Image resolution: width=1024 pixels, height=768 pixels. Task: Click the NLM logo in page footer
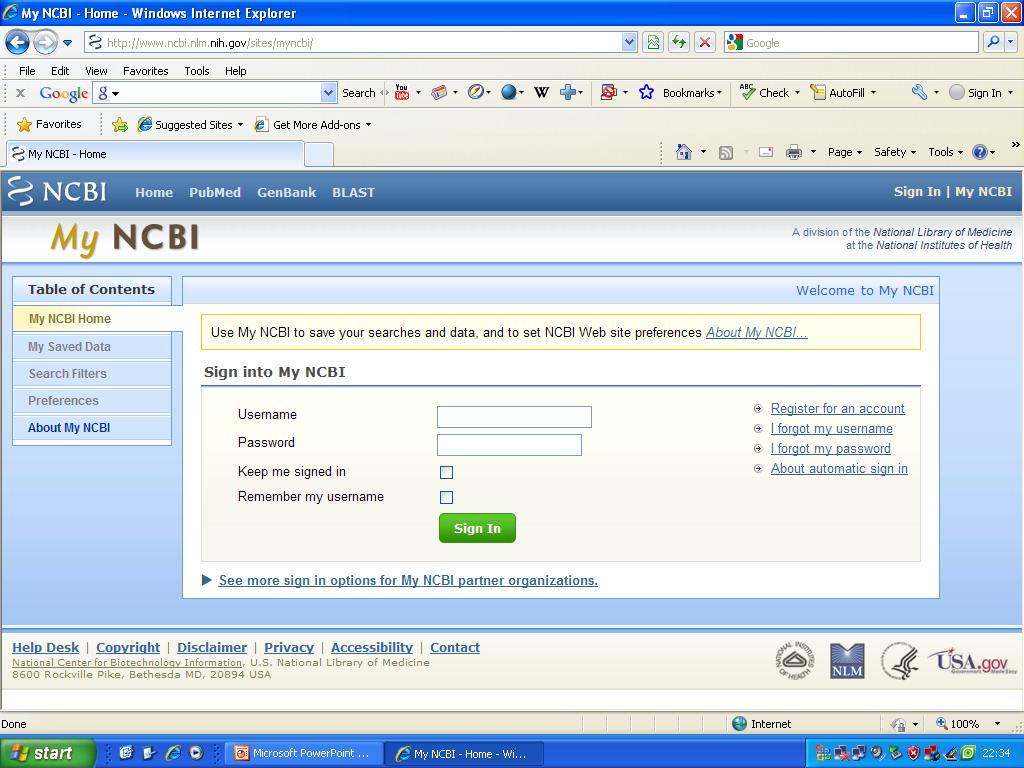pos(847,661)
